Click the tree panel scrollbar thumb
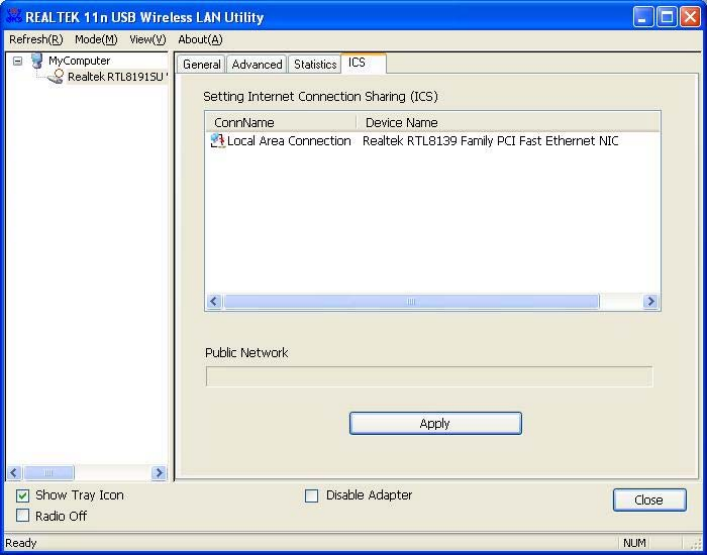The height and width of the screenshot is (555, 707). coord(49,472)
